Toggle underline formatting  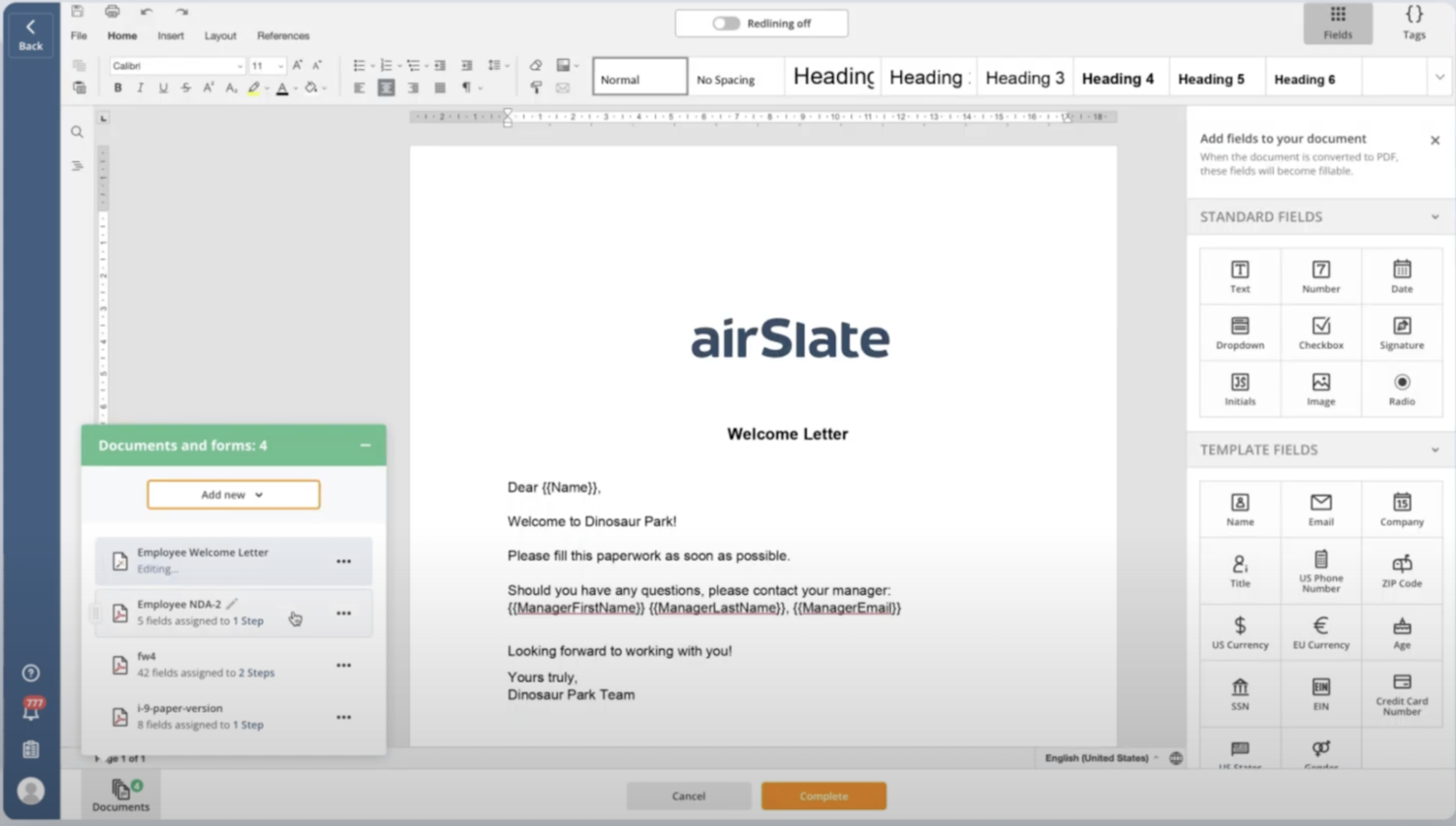[x=162, y=88]
